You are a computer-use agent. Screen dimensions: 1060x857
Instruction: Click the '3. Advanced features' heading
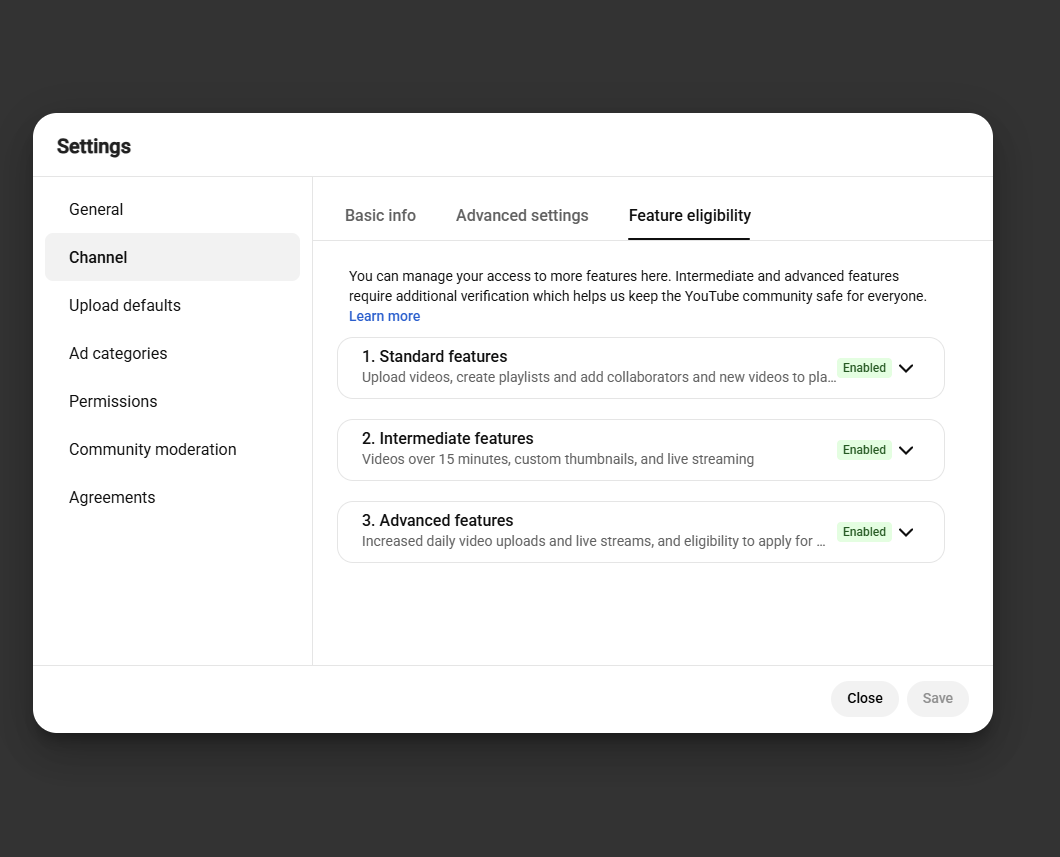coord(437,520)
